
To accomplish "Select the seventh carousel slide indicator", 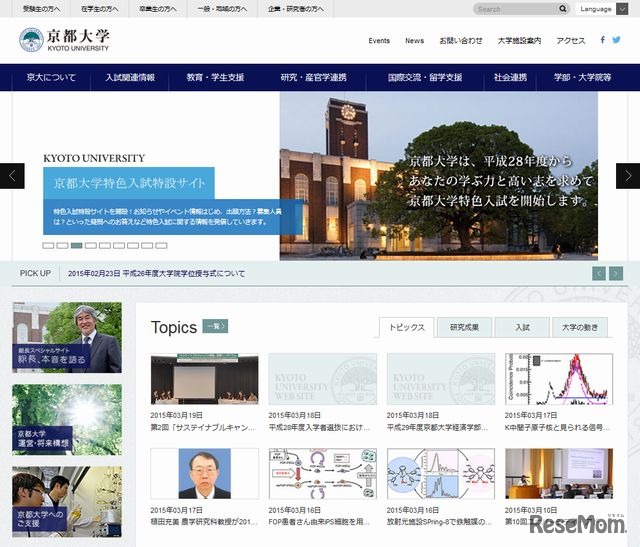I will [x=133, y=246].
